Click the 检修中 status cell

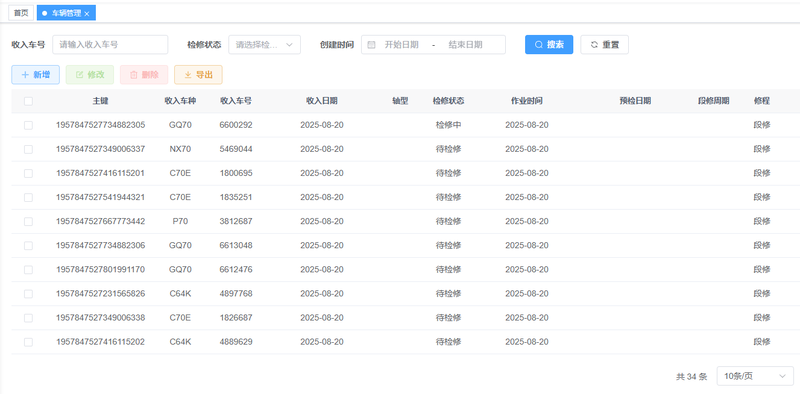448,125
